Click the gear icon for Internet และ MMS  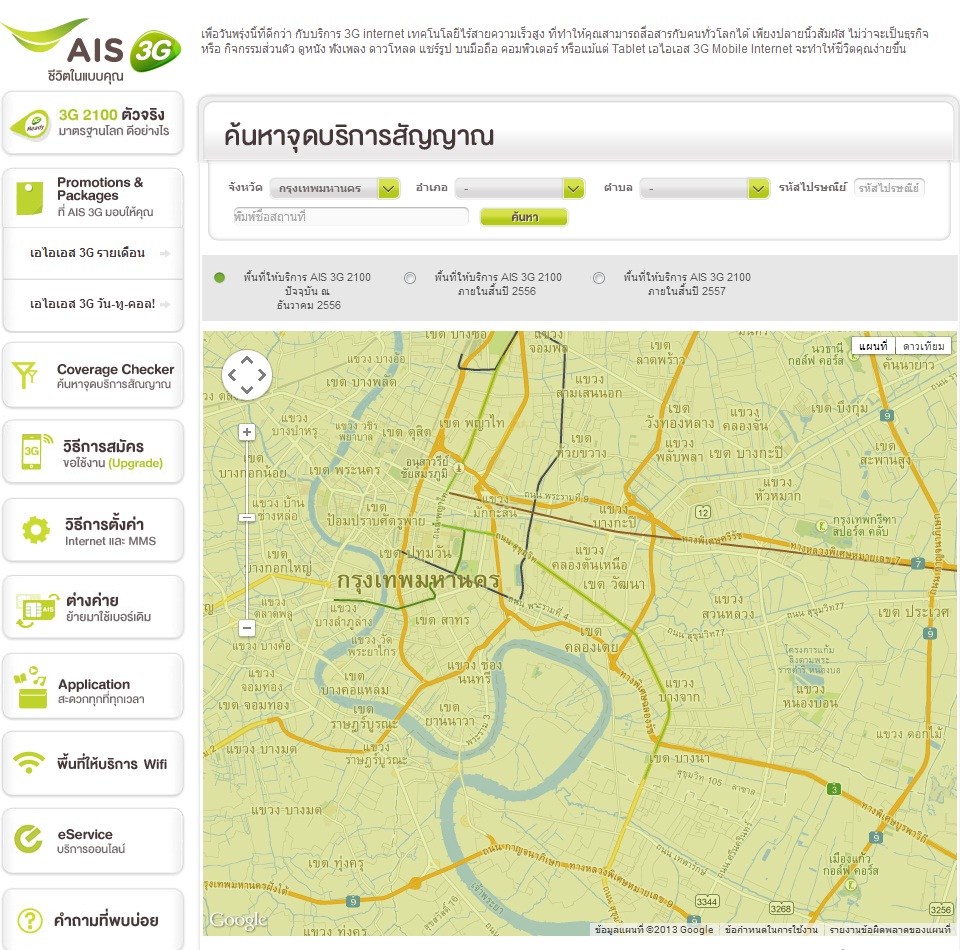(36, 529)
